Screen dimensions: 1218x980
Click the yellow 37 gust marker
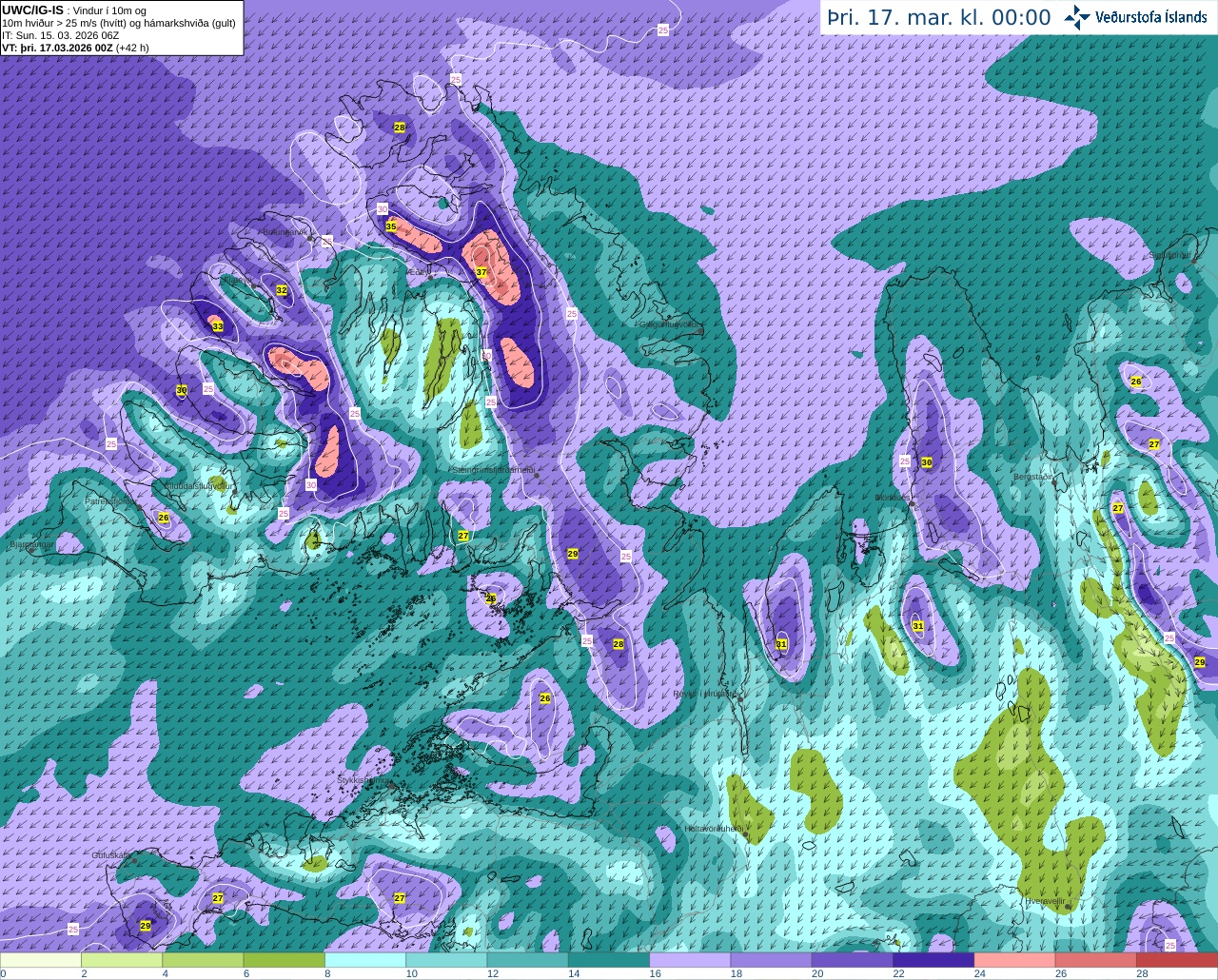pyautogui.click(x=481, y=272)
